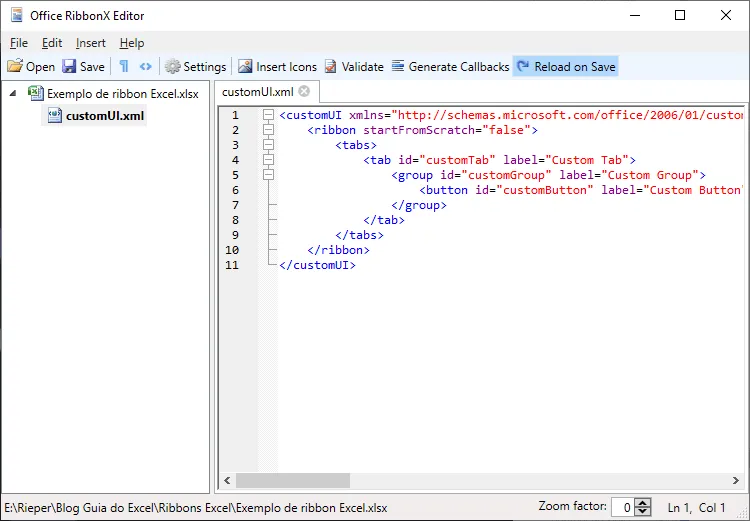The width and height of the screenshot is (750, 521).
Task: Toggle whitespace paragraph mark icon
Action: [124, 66]
